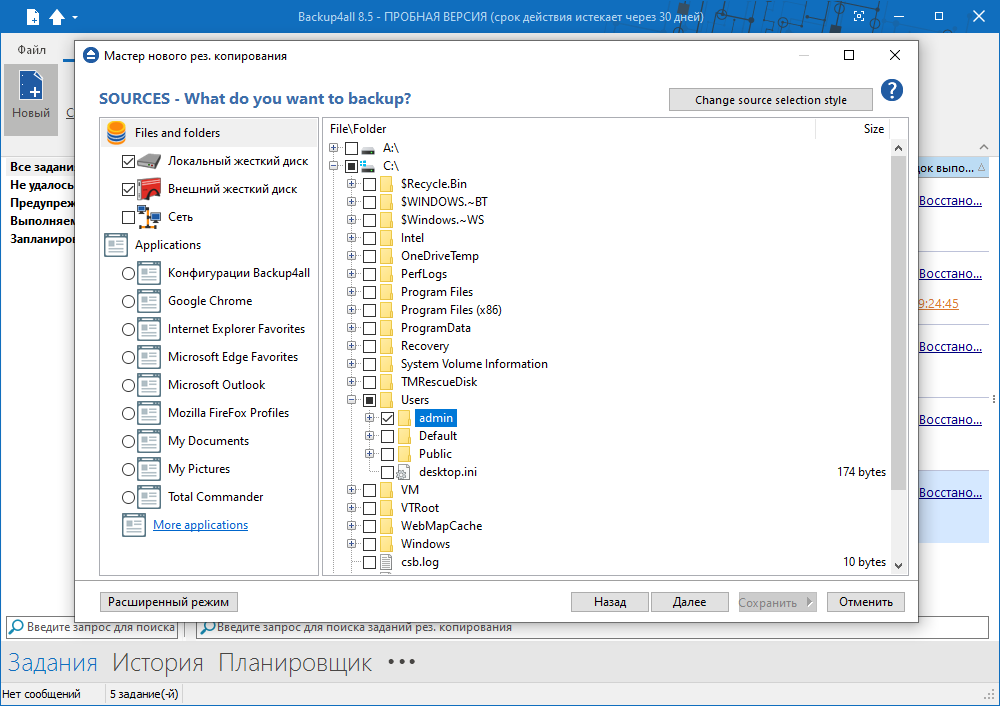Viewport: 1000px width, 706px height.
Task: Open the blue help question mark icon
Action: (x=892, y=91)
